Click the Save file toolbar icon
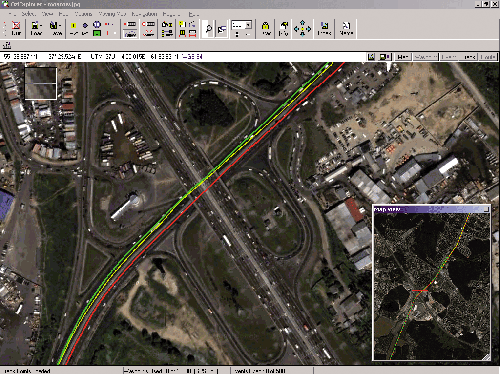 [55, 28]
